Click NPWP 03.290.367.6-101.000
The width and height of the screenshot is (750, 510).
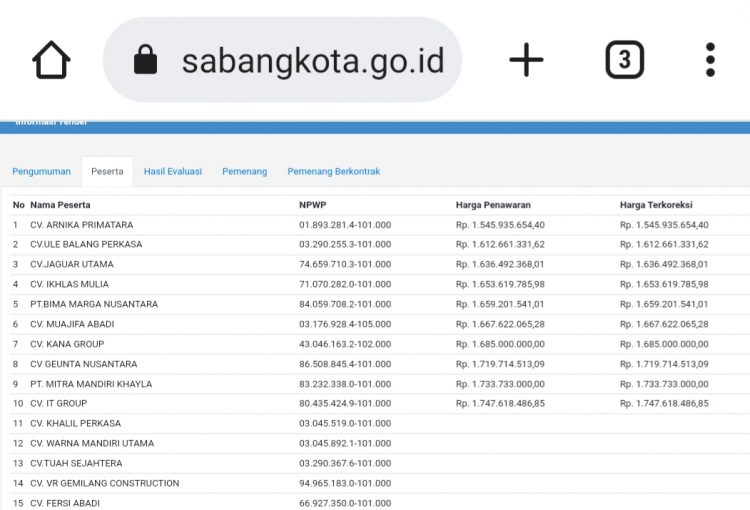(345, 464)
